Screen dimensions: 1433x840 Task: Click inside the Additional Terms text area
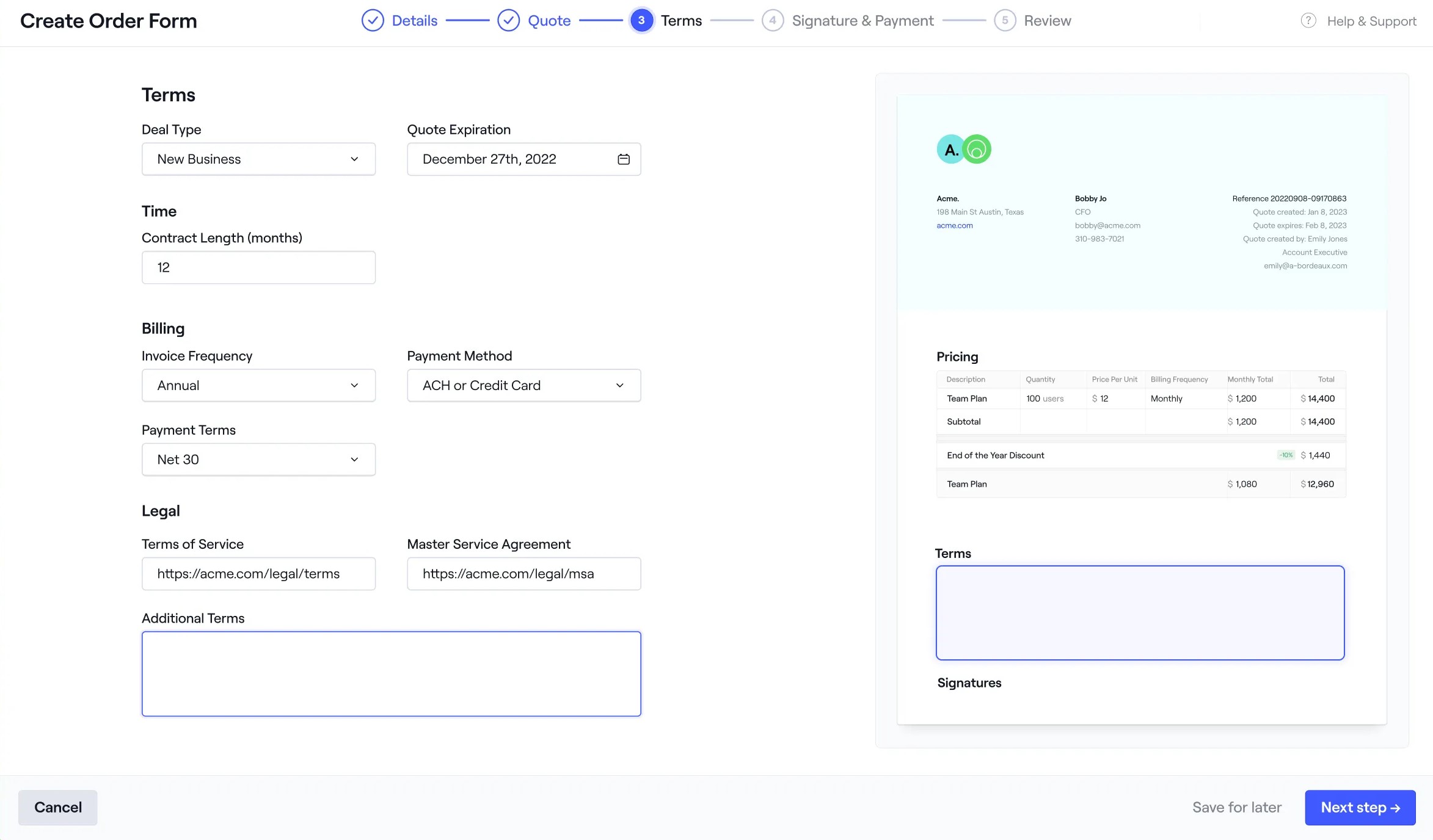point(391,673)
